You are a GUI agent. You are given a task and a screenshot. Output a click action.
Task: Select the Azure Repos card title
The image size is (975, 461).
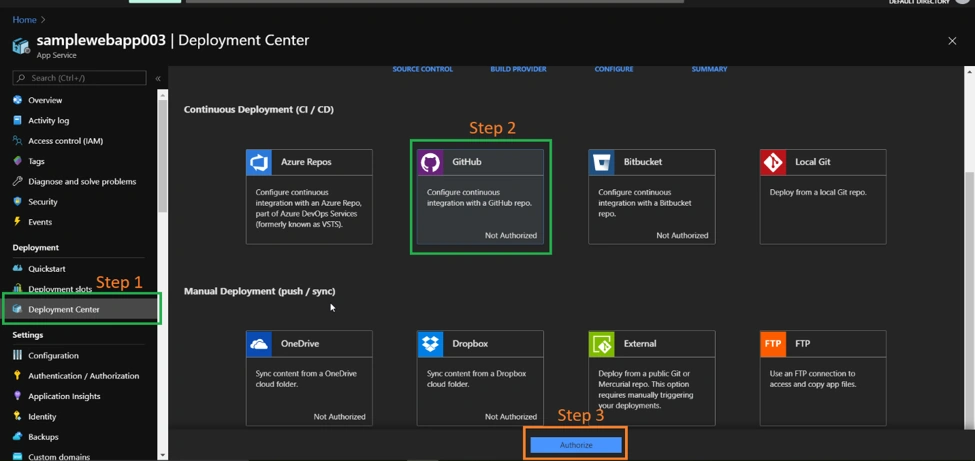click(306, 162)
